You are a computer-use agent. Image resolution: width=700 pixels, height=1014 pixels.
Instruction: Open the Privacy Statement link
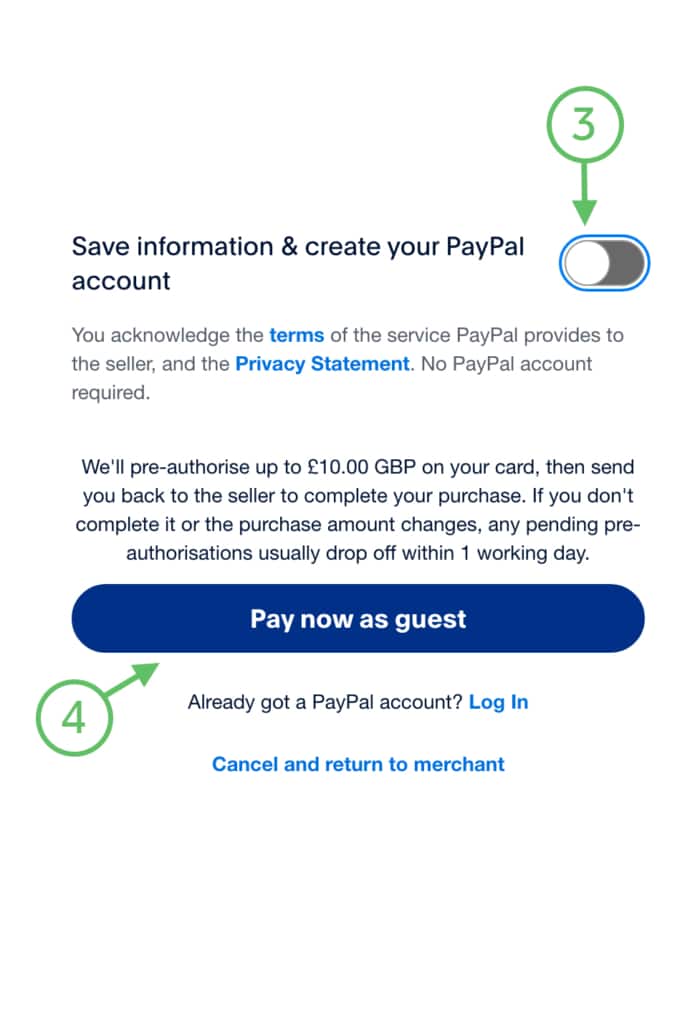tap(322, 364)
